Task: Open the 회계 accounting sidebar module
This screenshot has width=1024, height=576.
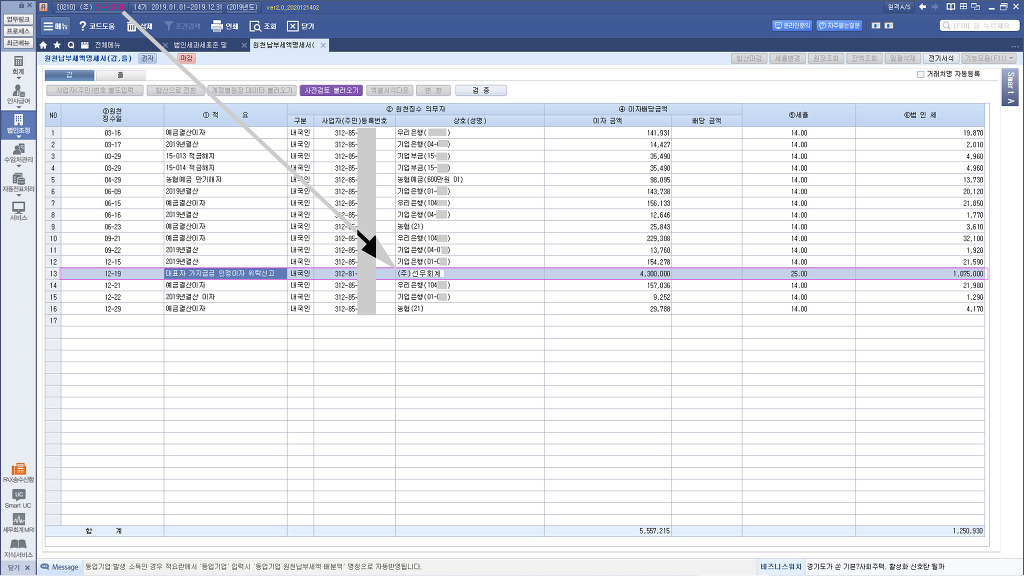Action: click(18, 65)
